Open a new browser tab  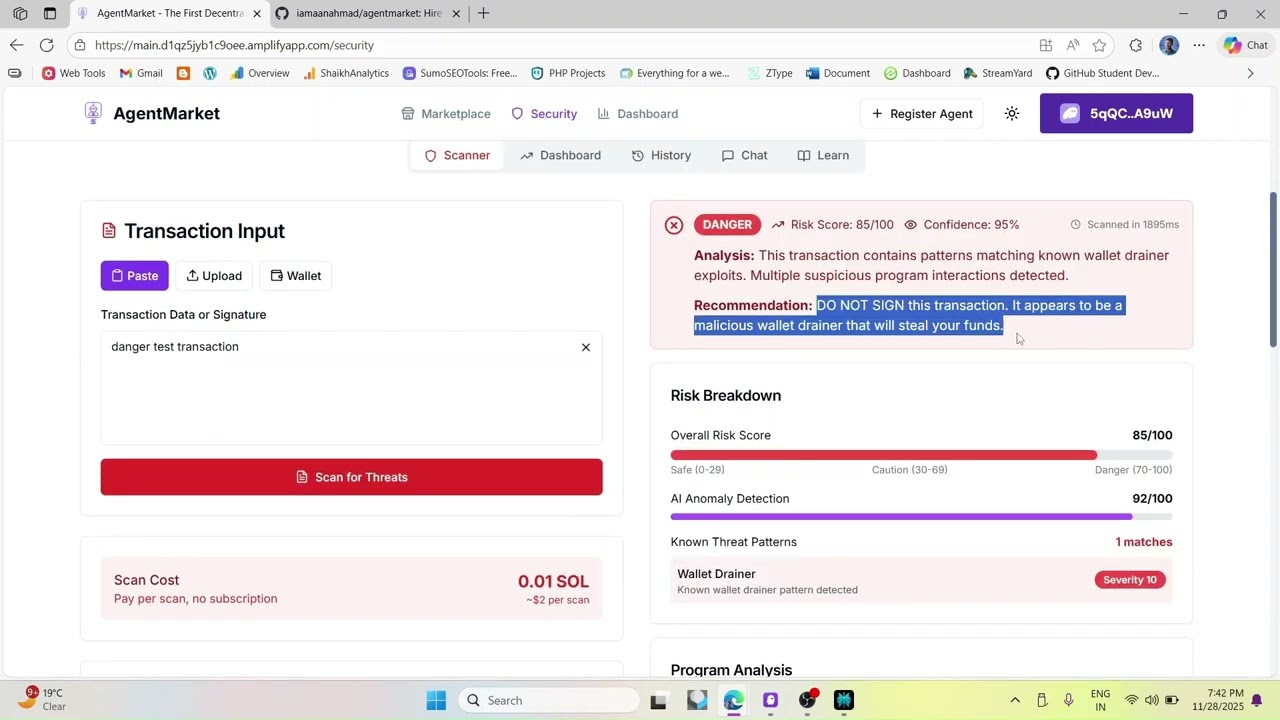(483, 14)
